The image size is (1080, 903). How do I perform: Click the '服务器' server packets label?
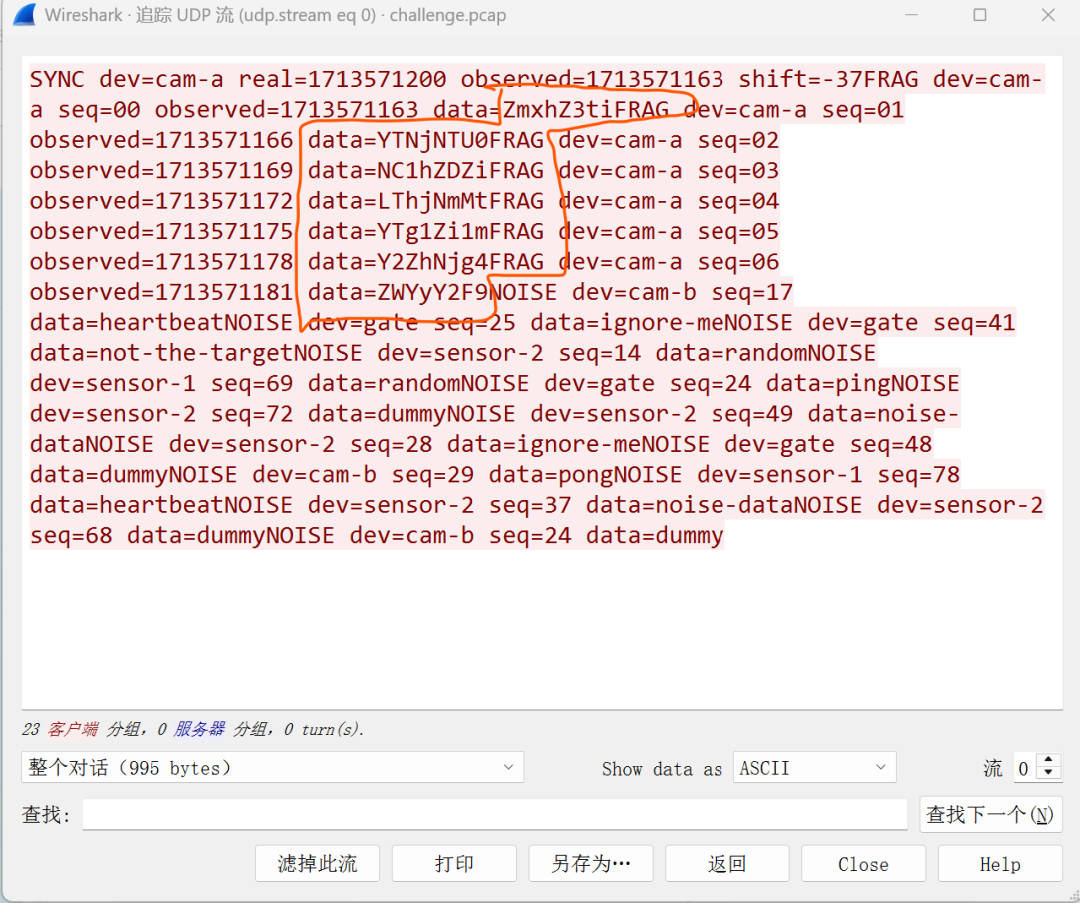pos(199,729)
